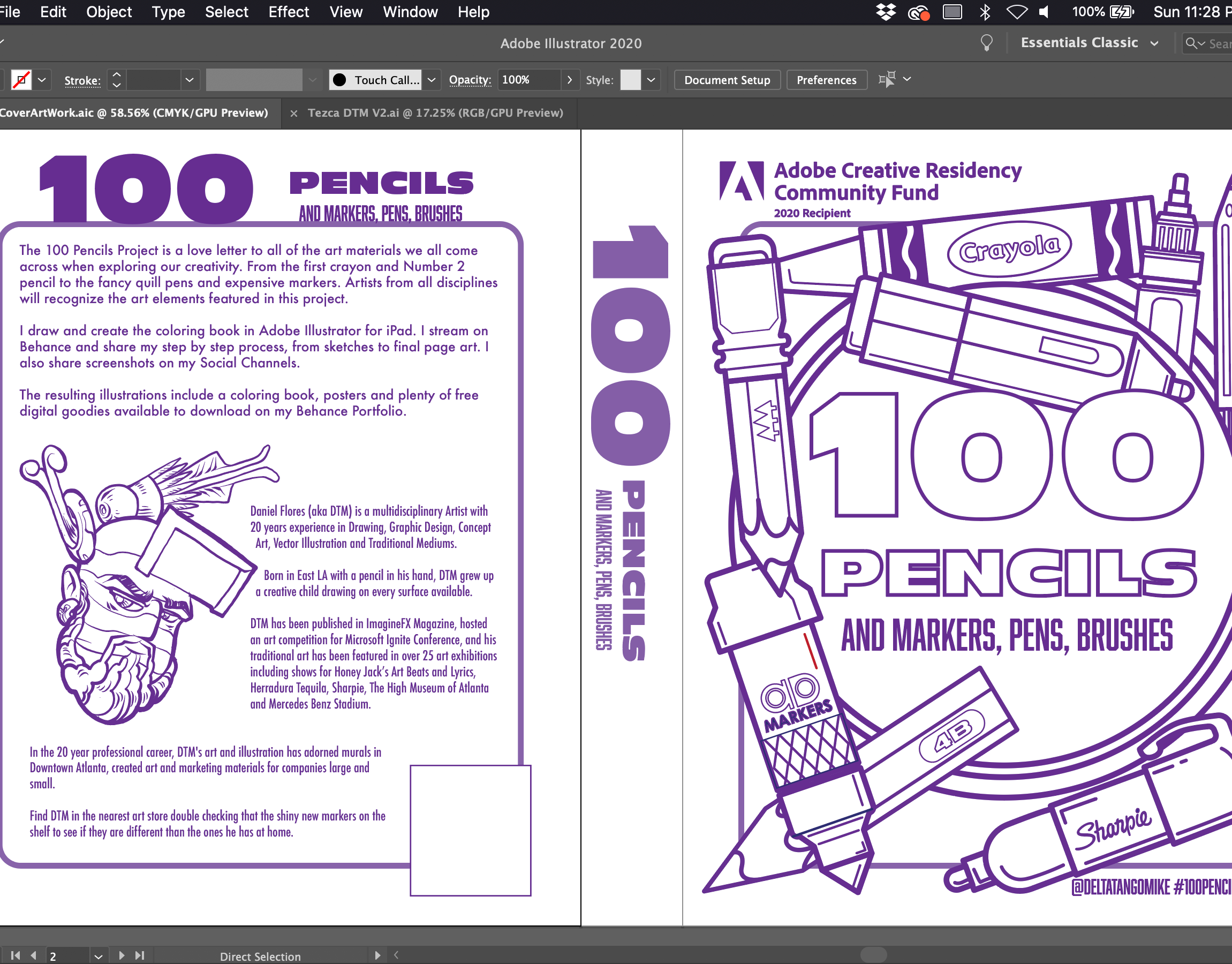Screen dimensions: 1232x964
Task: Open the align options dropdown arrow
Action: 907,79
